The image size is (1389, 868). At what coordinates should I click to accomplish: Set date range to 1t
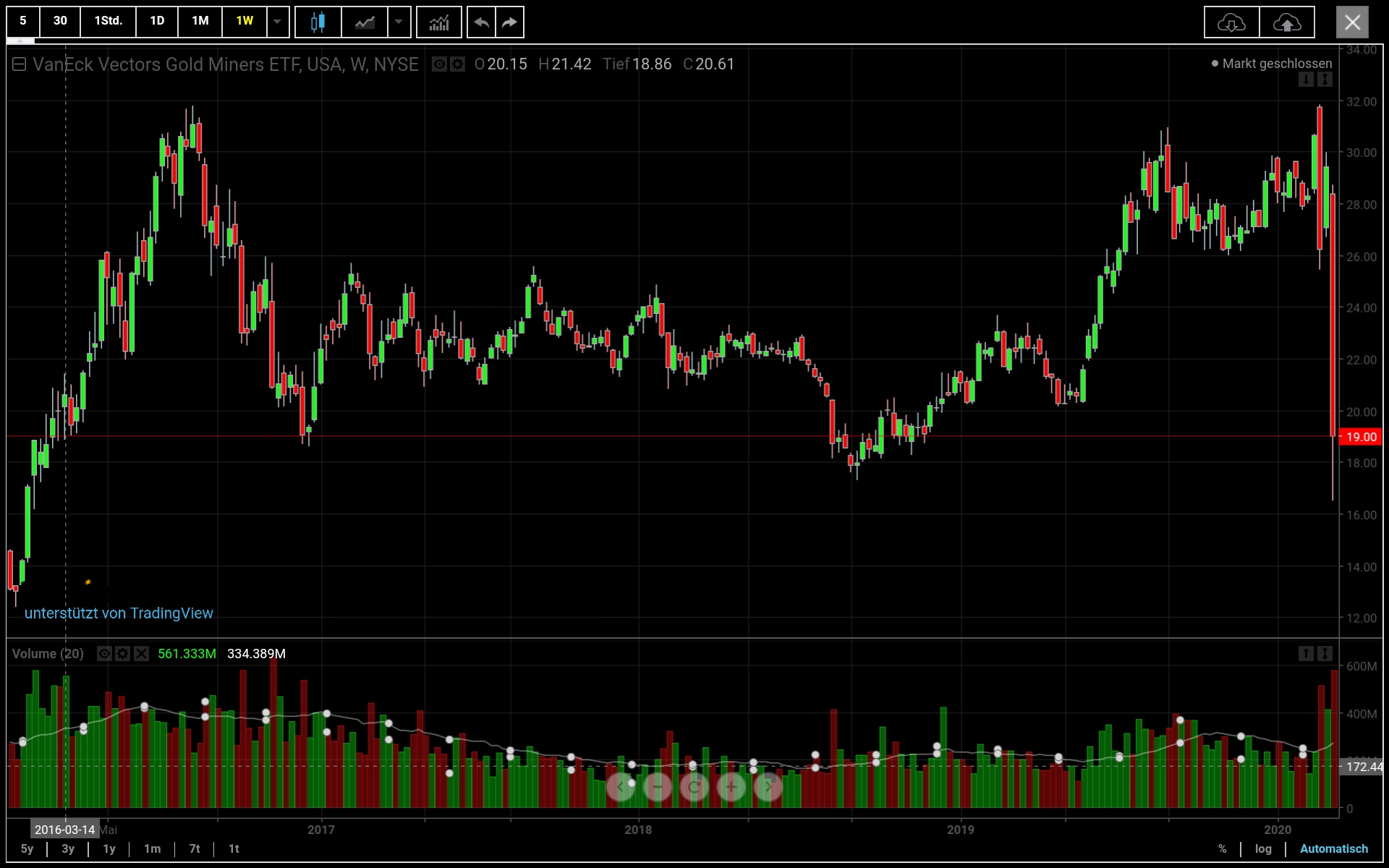point(234,849)
